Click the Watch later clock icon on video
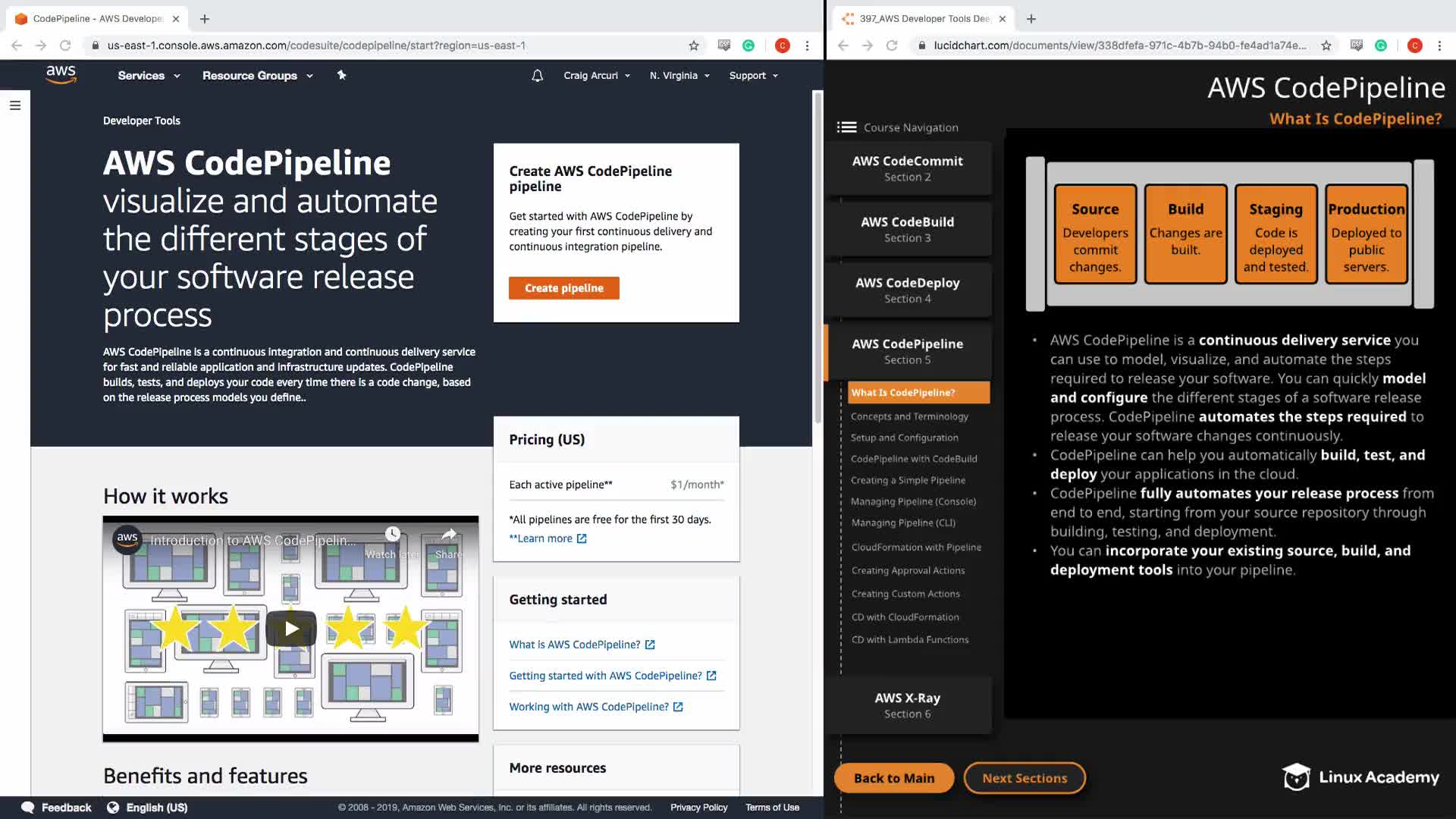 (392, 535)
